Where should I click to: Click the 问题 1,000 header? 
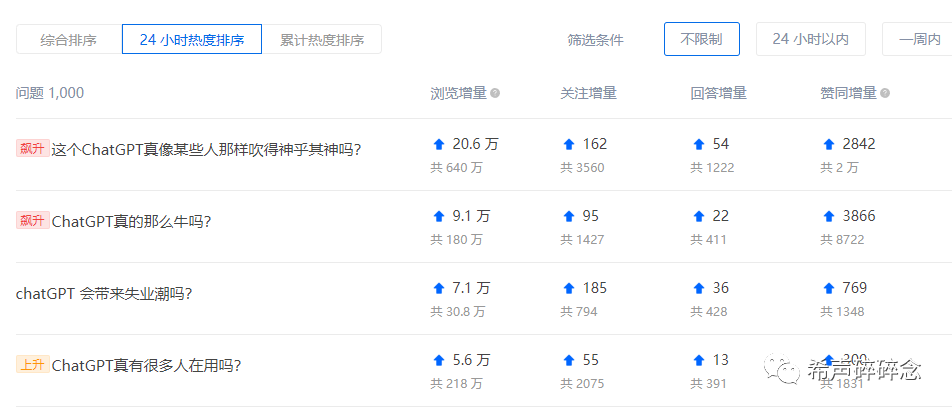point(50,93)
